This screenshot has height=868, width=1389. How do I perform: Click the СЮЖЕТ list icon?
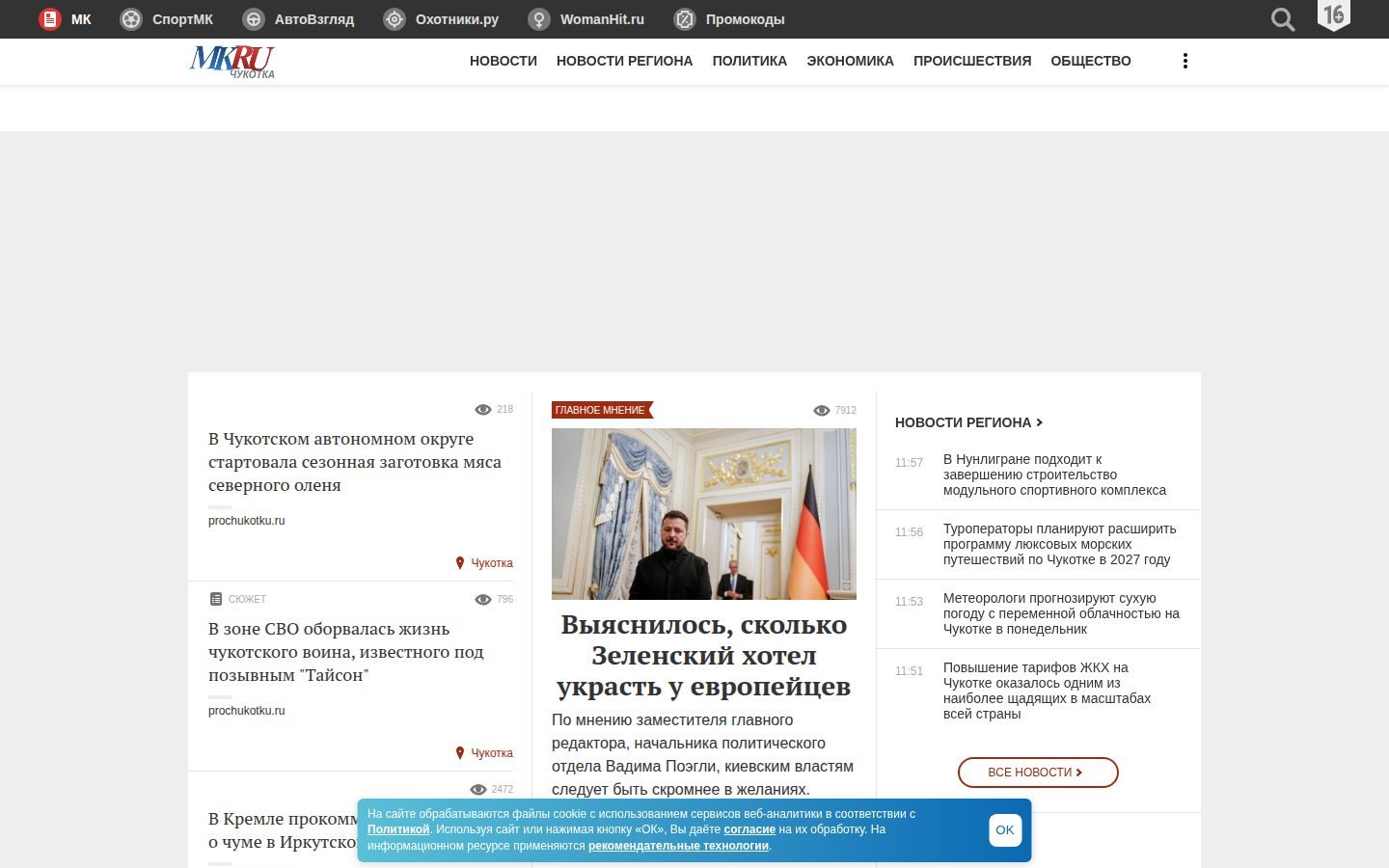216,599
